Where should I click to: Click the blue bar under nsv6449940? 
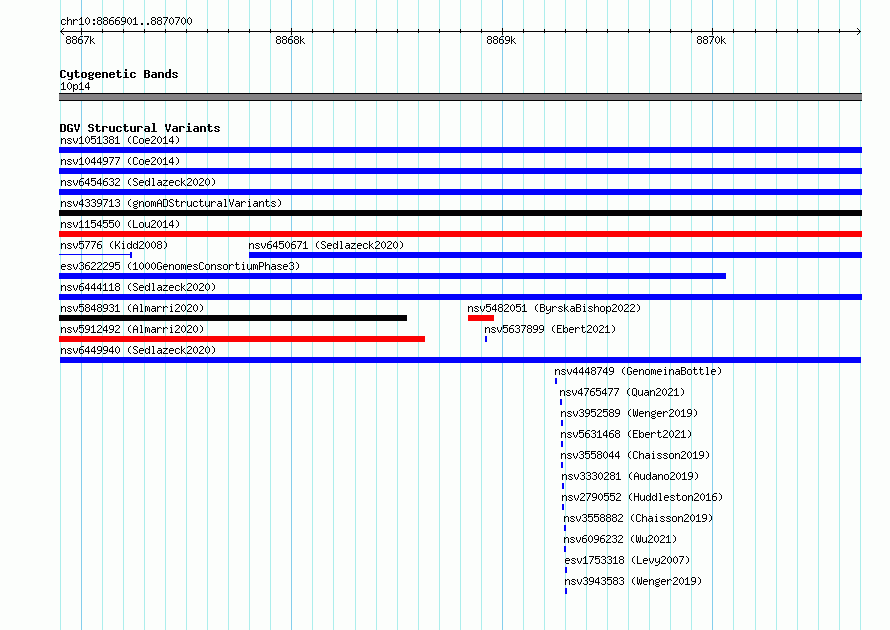click(x=460, y=360)
